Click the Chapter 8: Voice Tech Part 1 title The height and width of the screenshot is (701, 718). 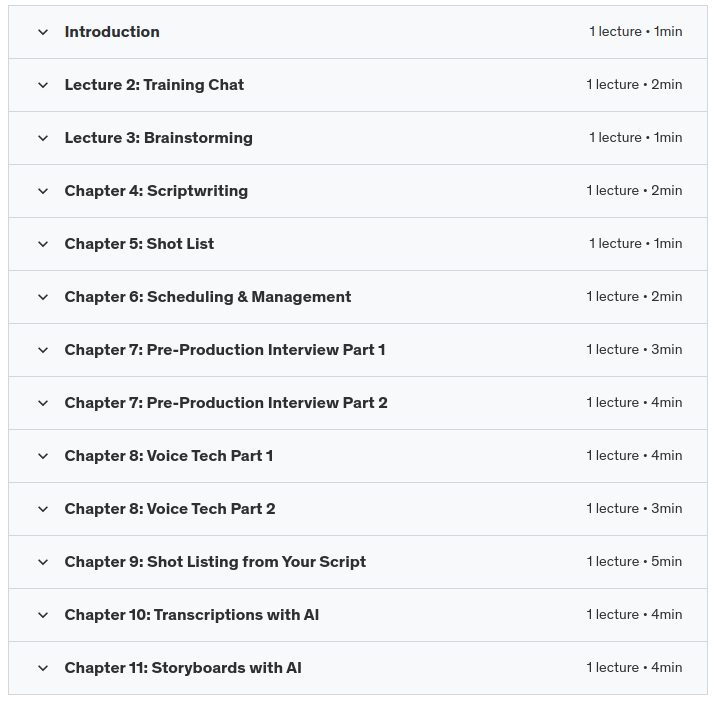point(169,456)
